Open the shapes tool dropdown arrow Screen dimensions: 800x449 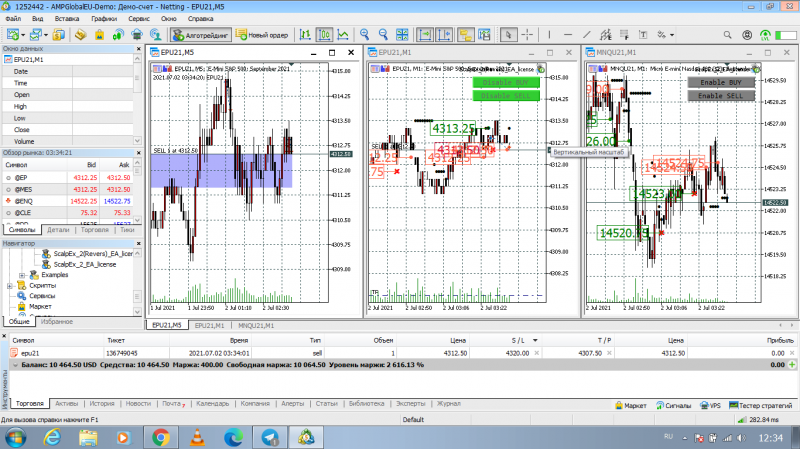coord(672,35)
